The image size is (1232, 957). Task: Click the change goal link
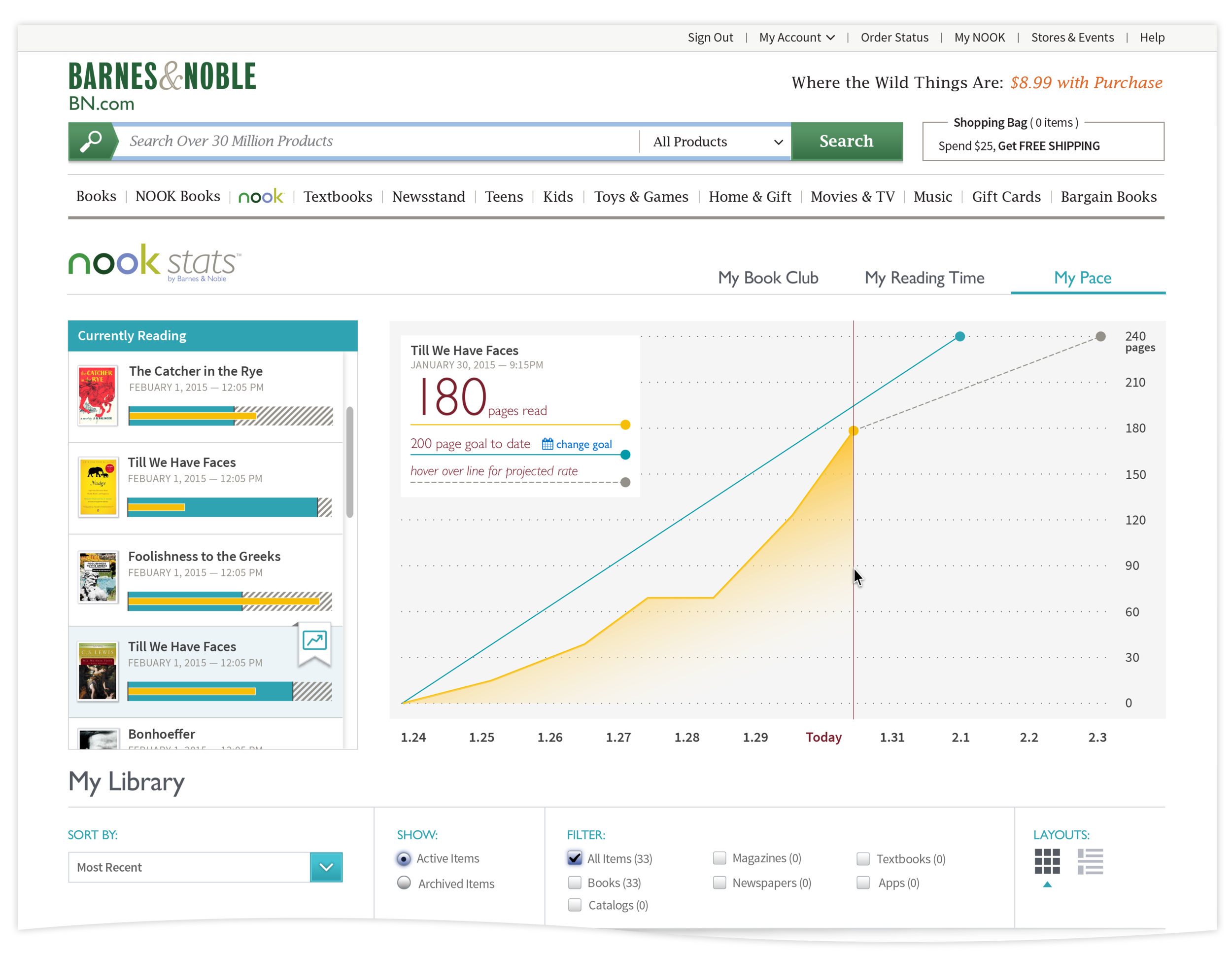point(584,445)
